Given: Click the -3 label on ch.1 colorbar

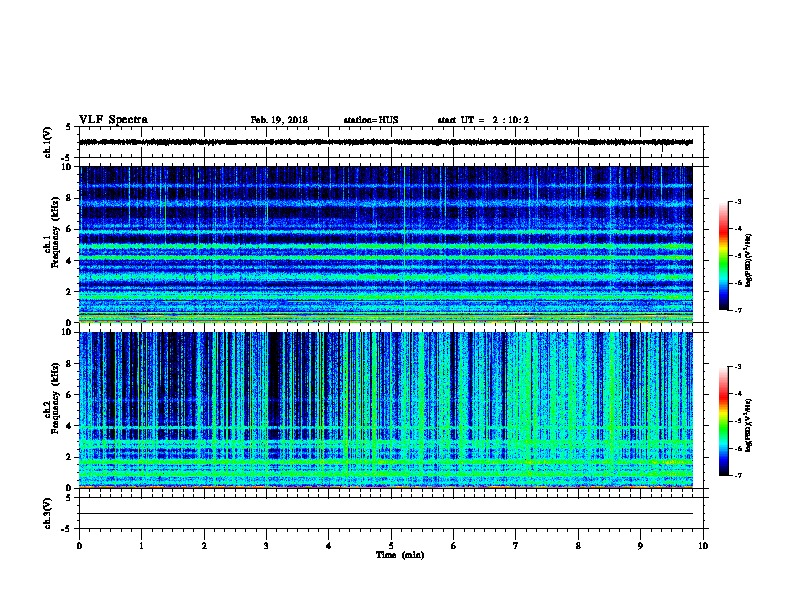Looking at the screenshot, I should (737, 201).
